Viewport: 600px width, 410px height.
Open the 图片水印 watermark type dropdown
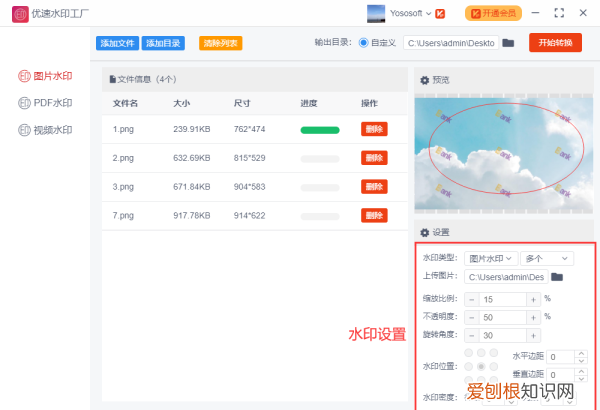point(491,259)
